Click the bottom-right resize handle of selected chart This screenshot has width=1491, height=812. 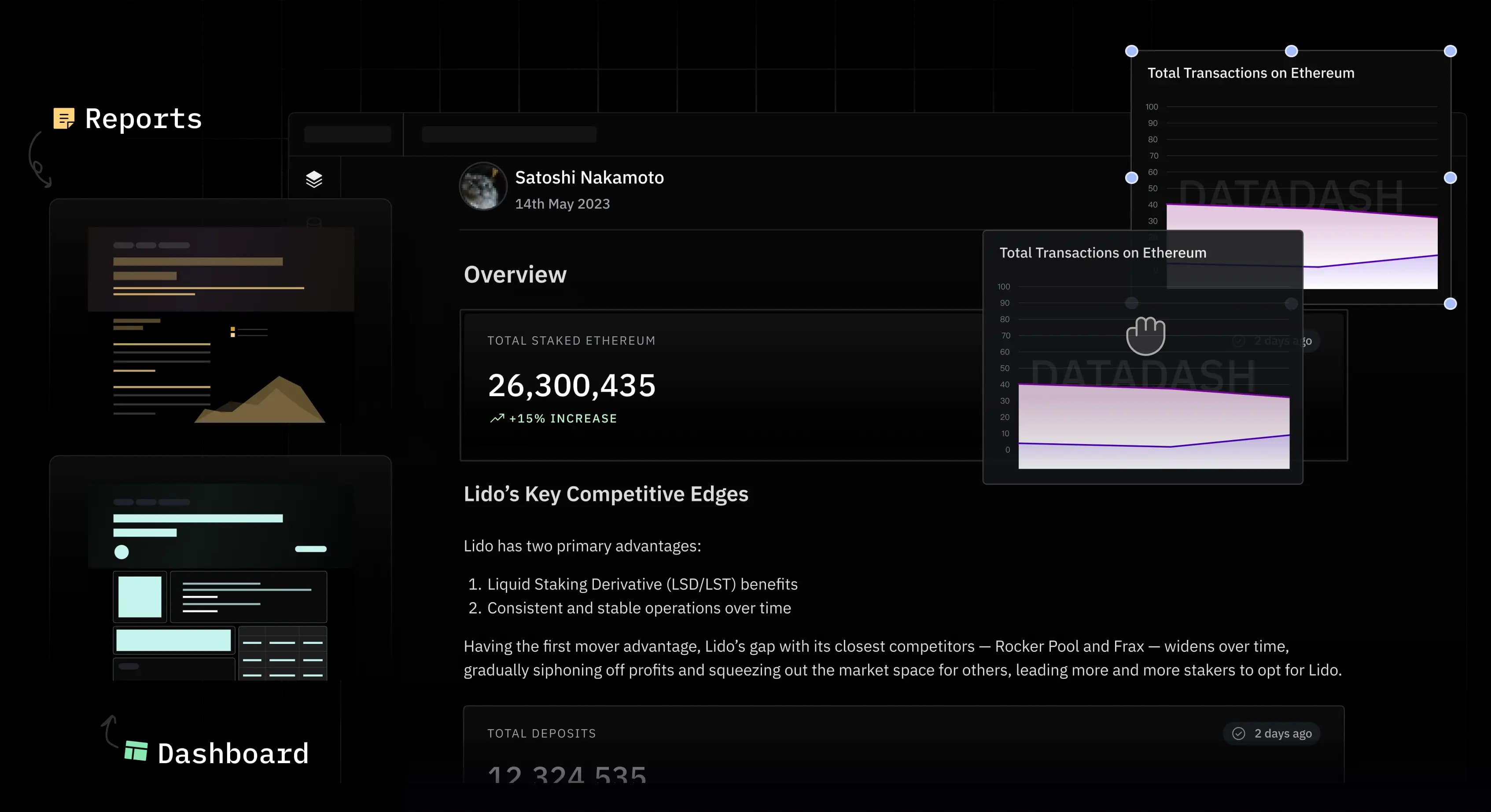pos(1450,304)
